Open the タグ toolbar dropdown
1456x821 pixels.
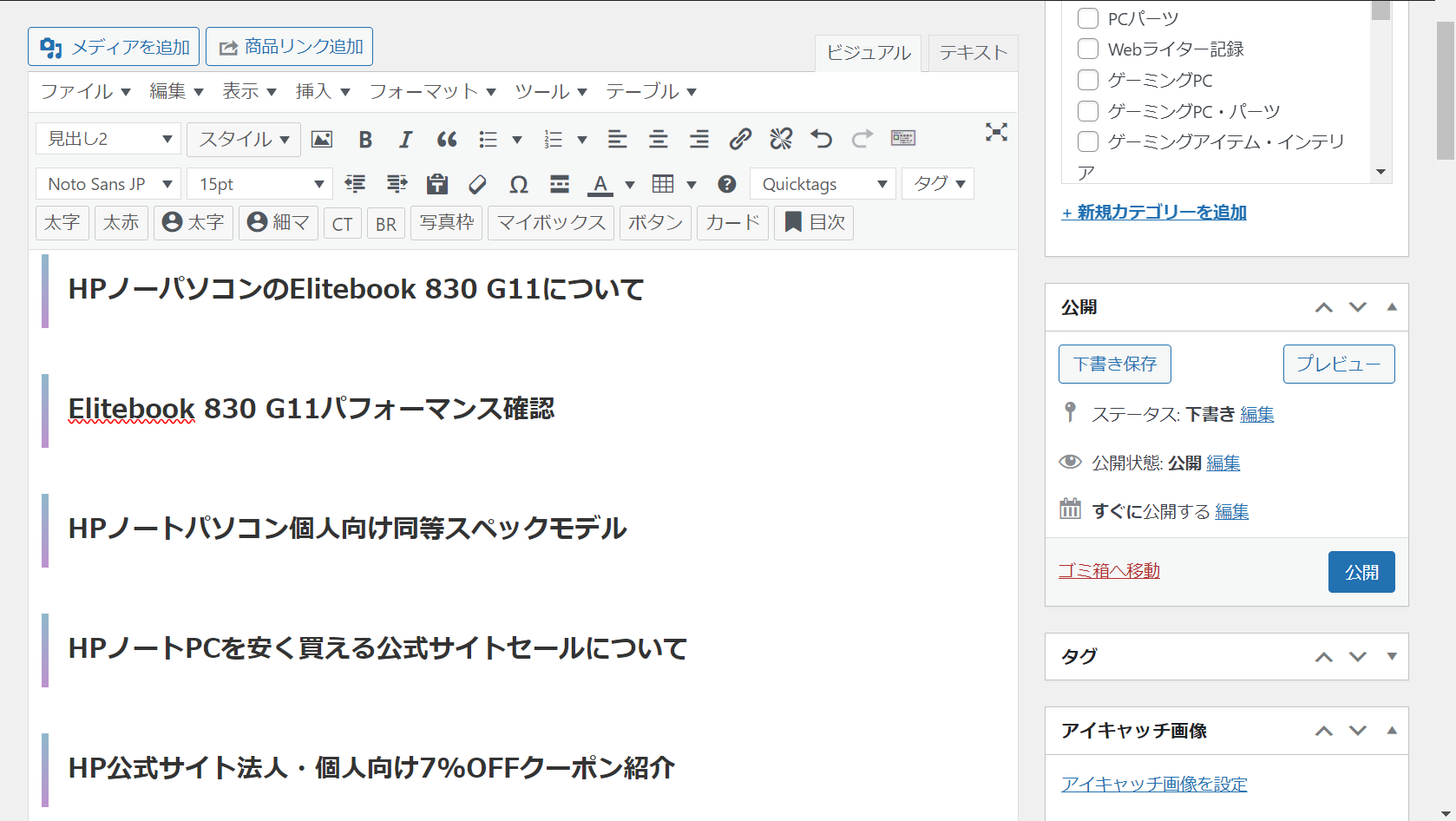[939, 184]
